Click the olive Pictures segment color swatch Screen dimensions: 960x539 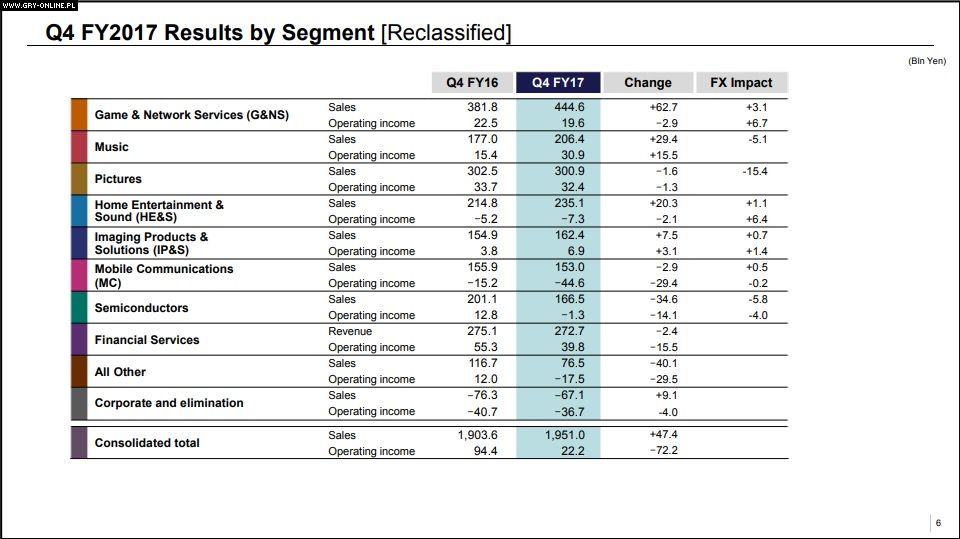click(79, 179)
